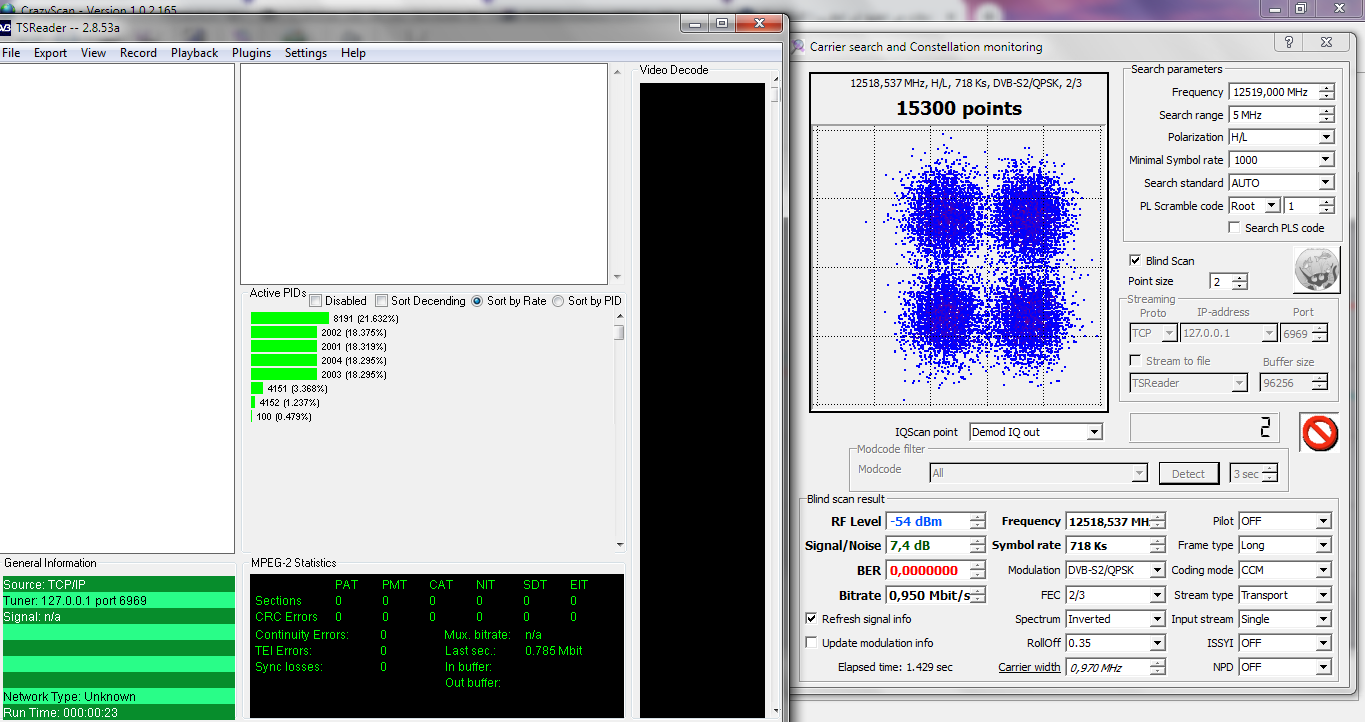Click the Symbol rate 718 Ks field

[1115, 546]
